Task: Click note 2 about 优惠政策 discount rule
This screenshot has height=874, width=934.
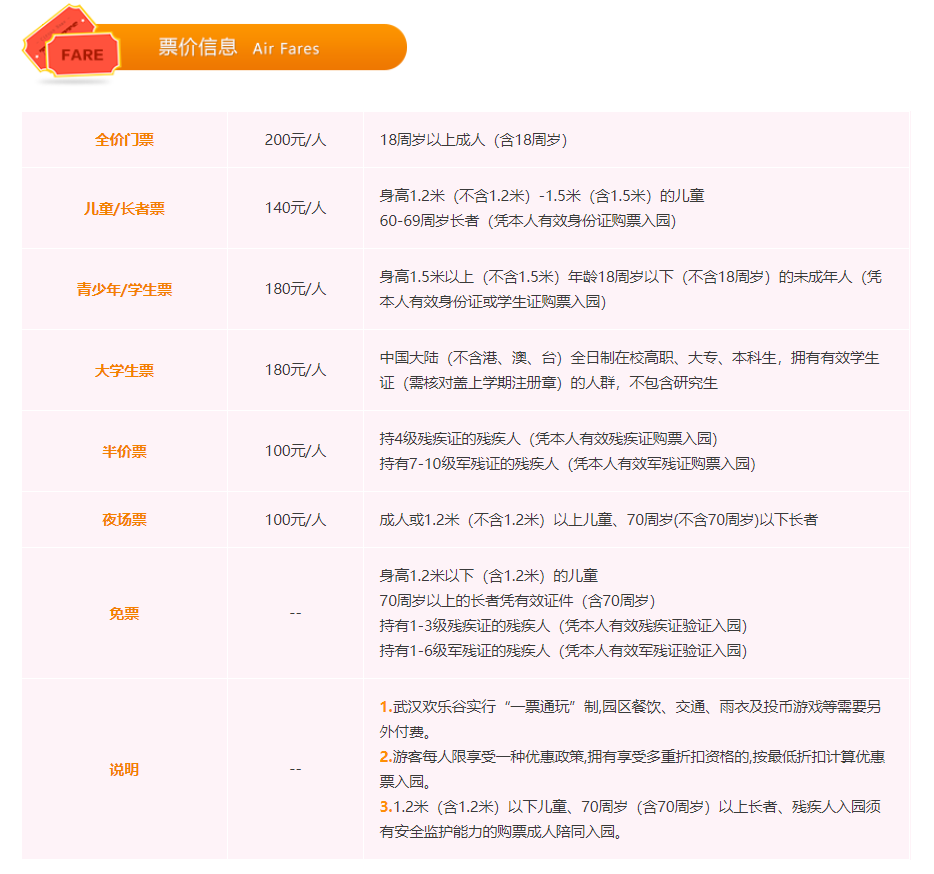Action: [632, 769]
